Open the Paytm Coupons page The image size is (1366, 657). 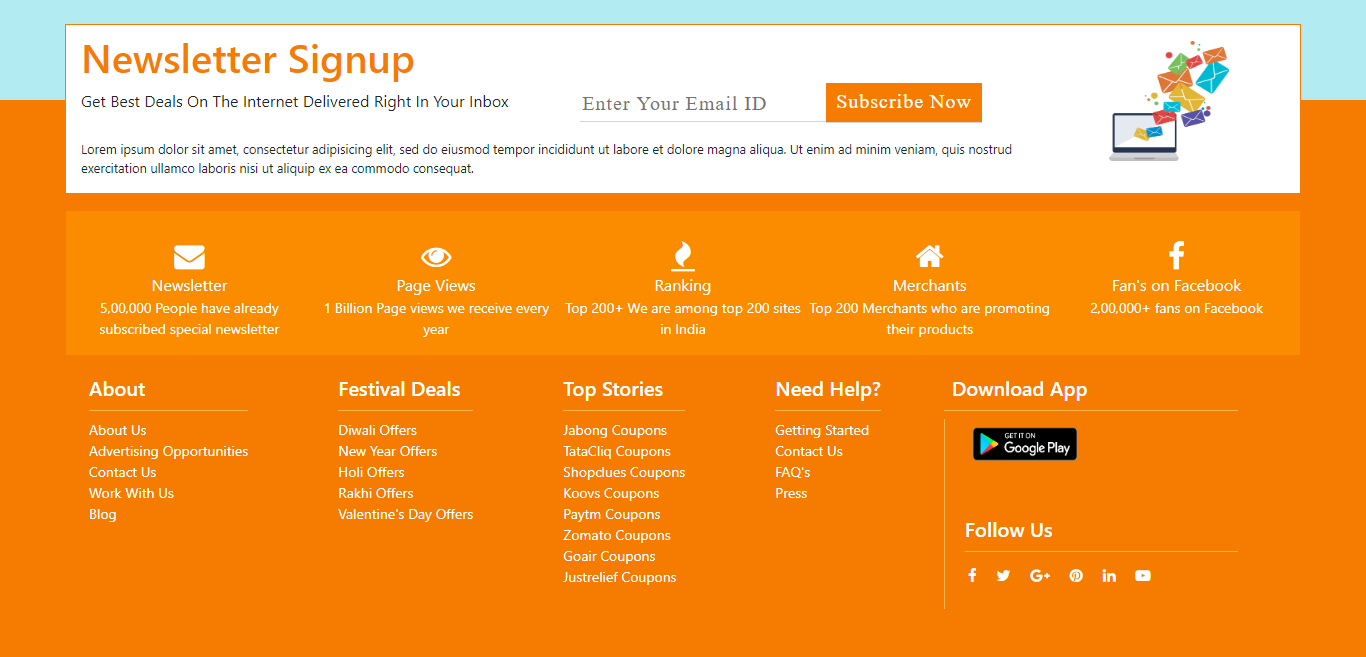click(611, 514)
